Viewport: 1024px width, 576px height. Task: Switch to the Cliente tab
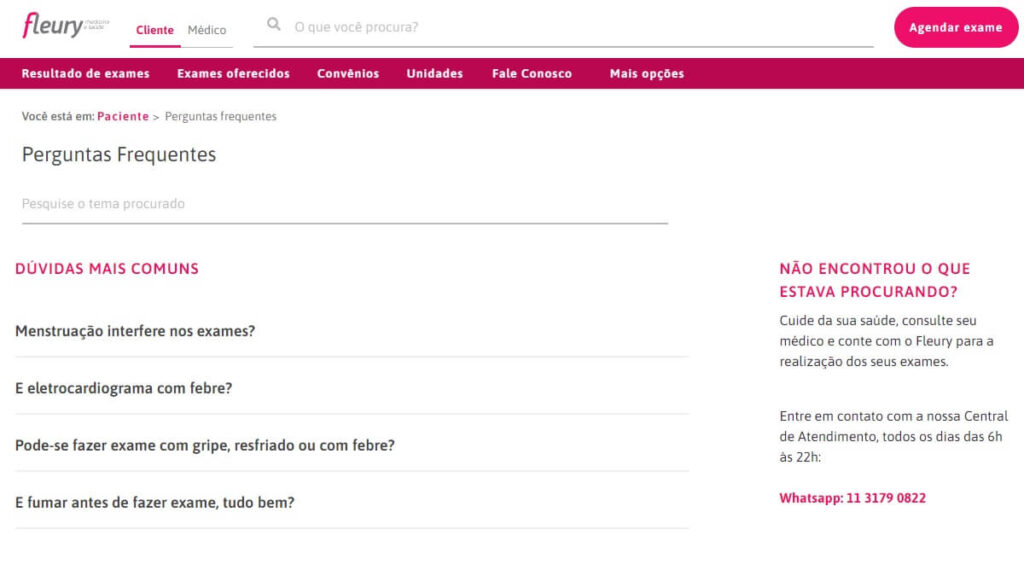click(155, 30)
